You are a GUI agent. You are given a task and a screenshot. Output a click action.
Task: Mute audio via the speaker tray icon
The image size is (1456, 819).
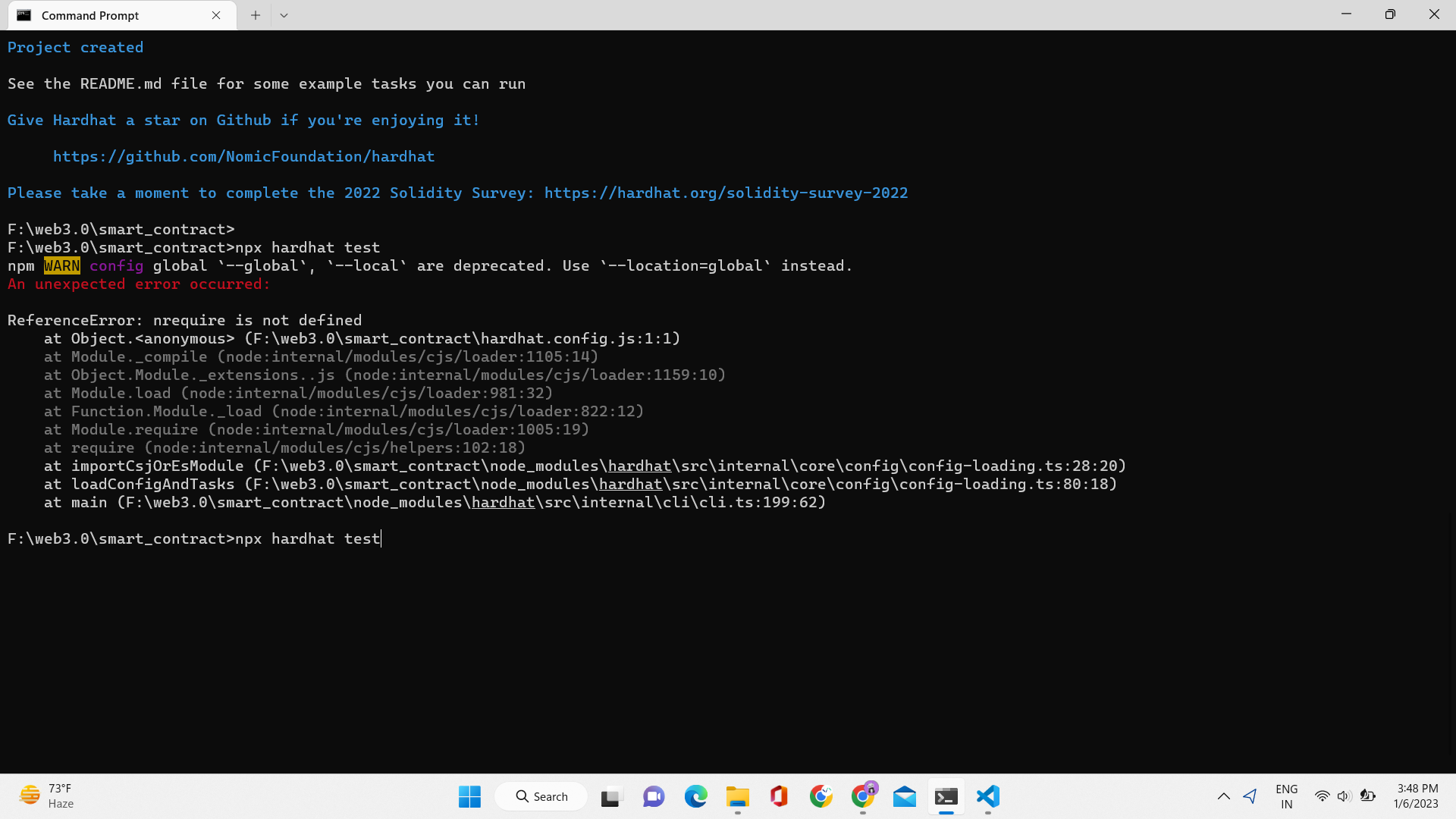[1345, 796]
